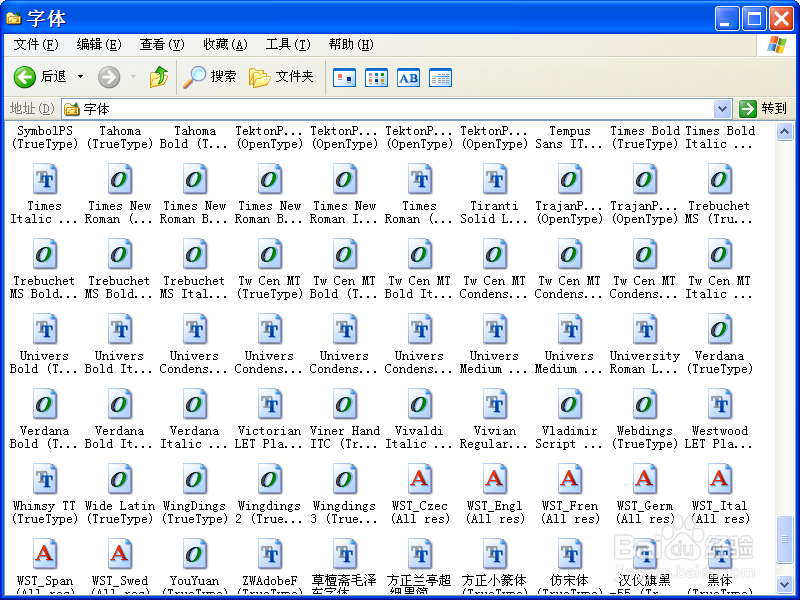This screenshot has height=600, width=800.
Task: Open the 查看(V) menu
Action: (162, 45)
